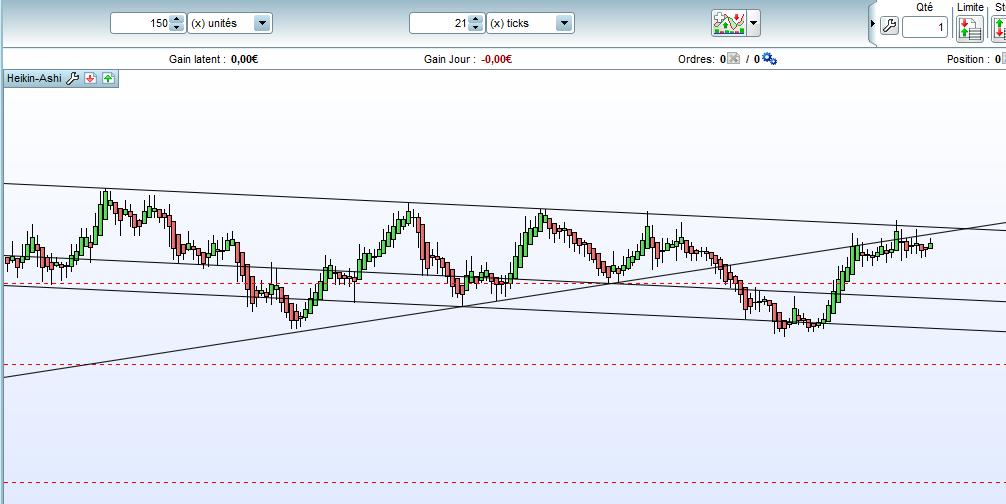This screenshot has height=504, width=1006.
Task: Click the Qté quantity input field
Action: pyautogui.click(x=925, y=27)
